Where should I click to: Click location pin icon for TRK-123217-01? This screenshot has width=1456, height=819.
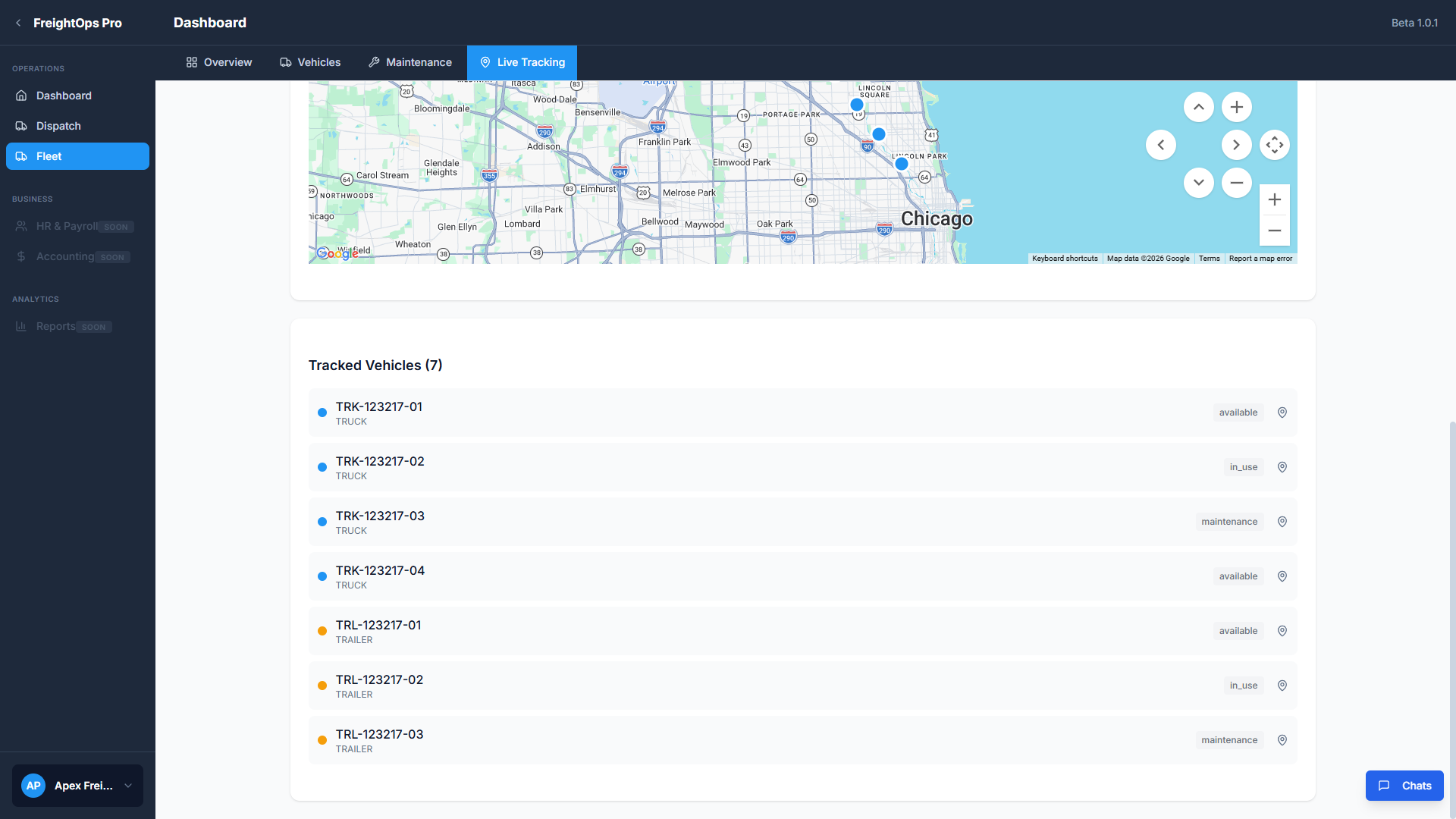[x=1282, y=413]
